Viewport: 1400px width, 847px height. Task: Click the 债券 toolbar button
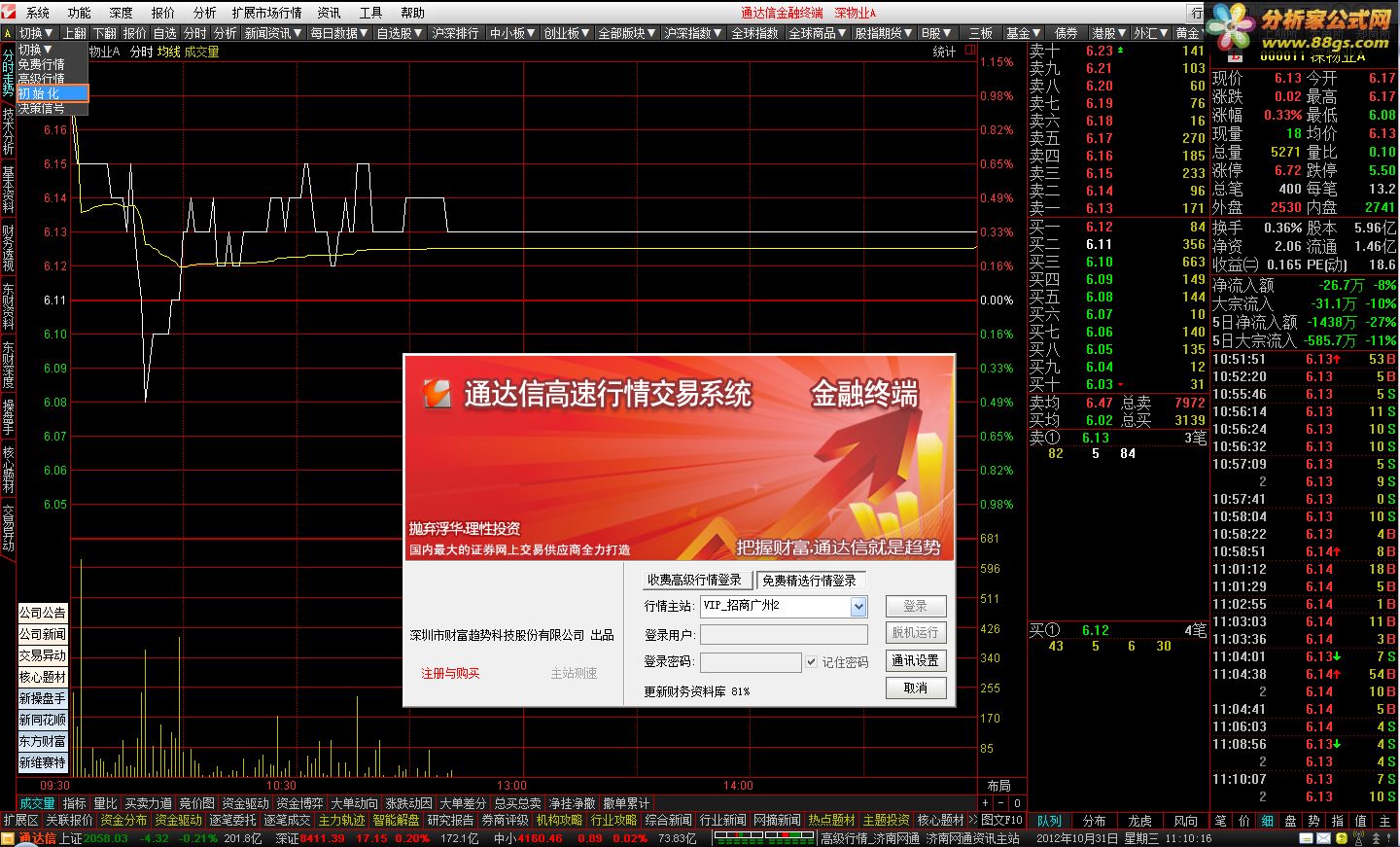tap(1066, 33)
